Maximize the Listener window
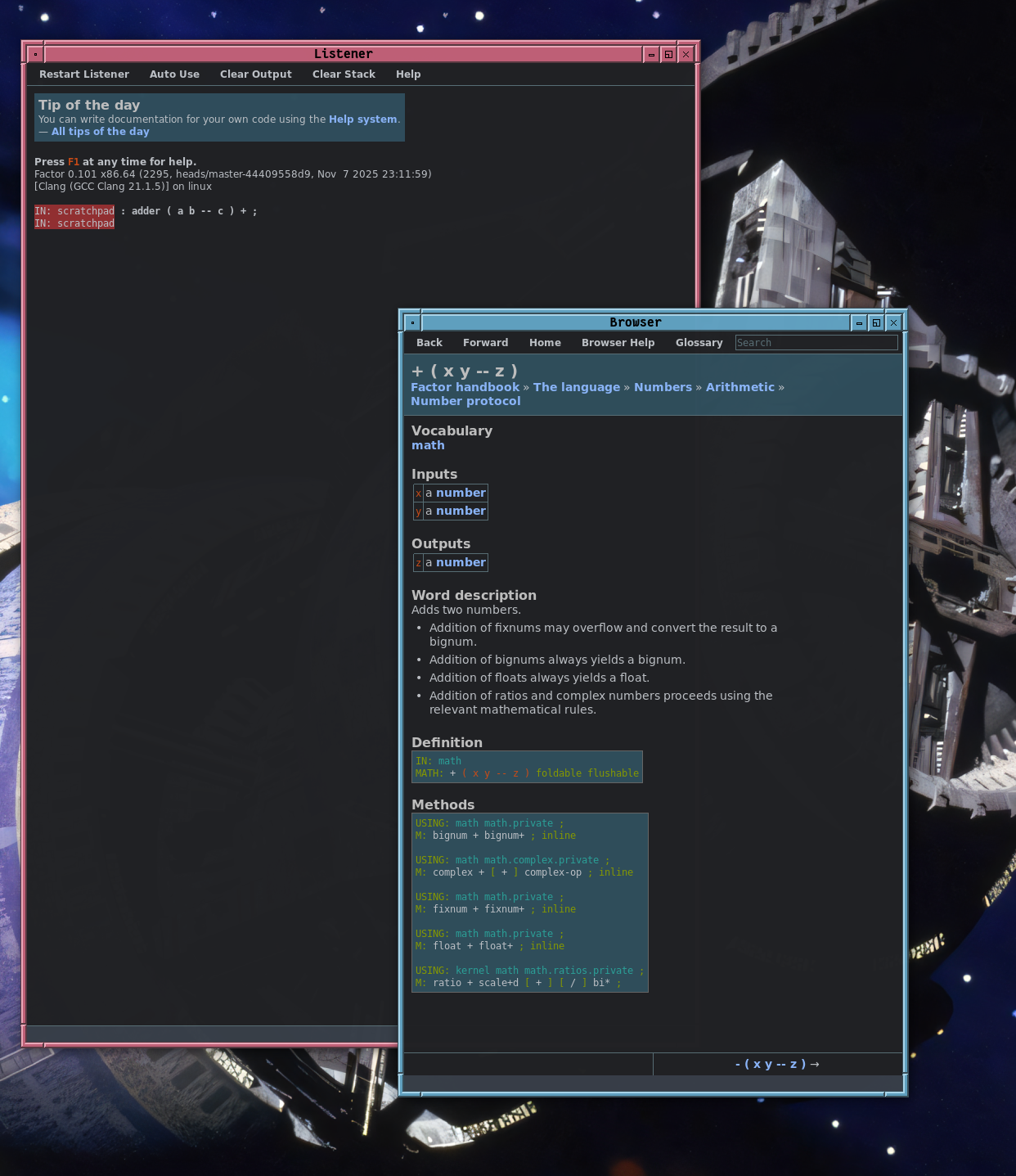 tap(668, 54)
